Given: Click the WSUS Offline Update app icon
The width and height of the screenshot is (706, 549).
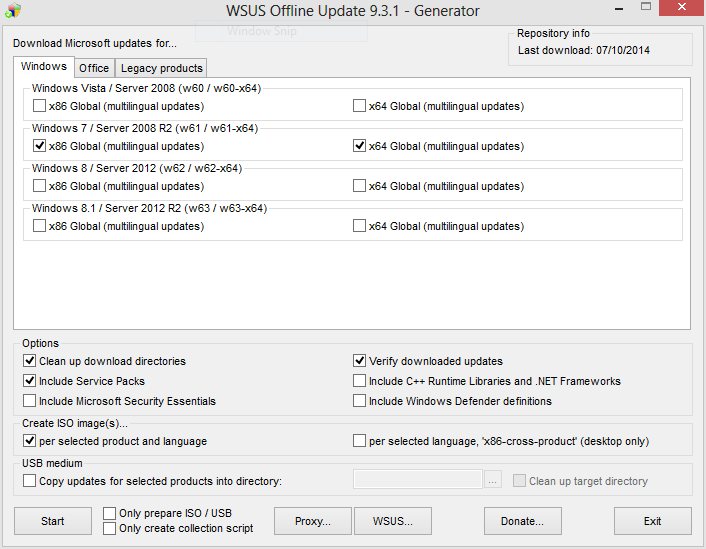Looking at the screenshot, I should pos(13,10).
